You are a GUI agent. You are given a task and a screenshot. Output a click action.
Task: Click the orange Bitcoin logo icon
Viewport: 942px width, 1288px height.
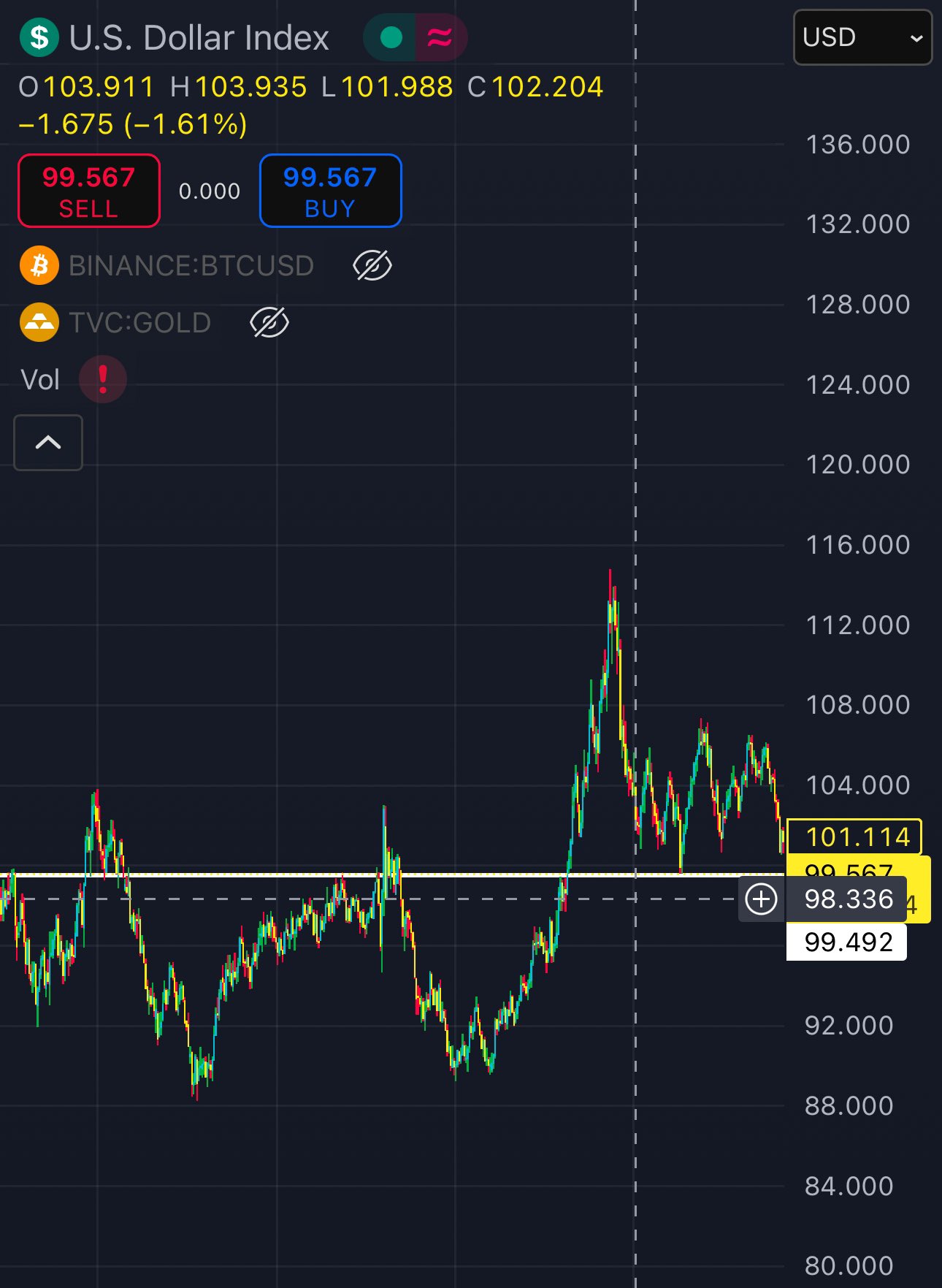pyautogui.click(x=39, y=265)
